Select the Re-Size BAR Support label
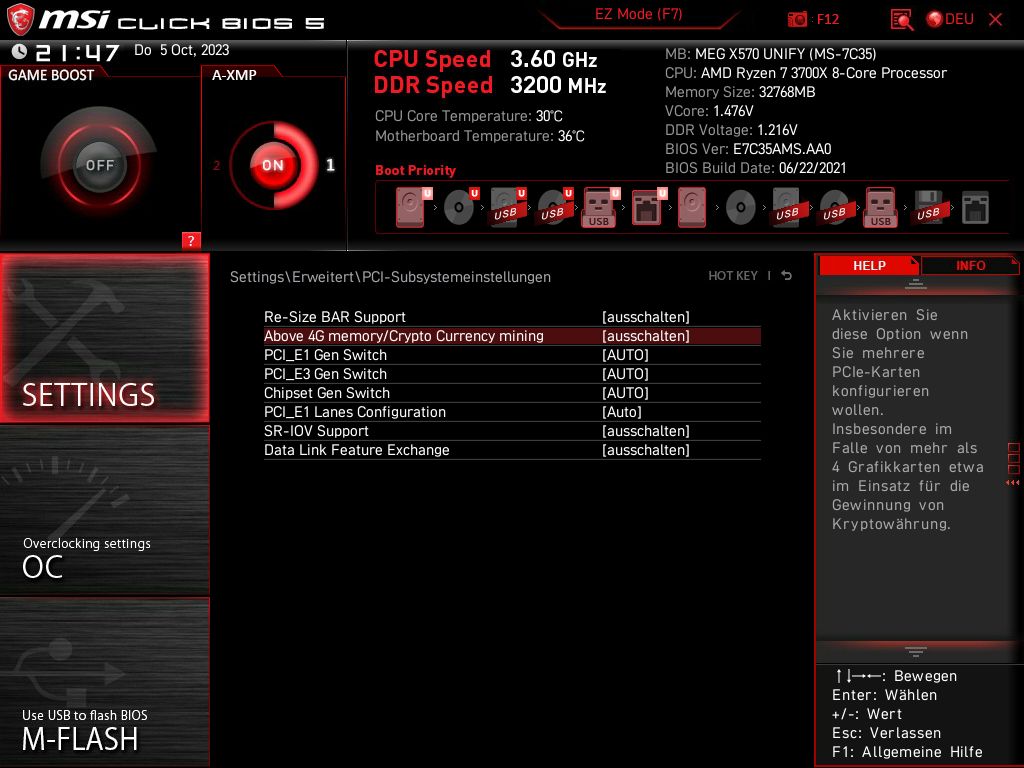The image size is (1024, 768). 334,317
